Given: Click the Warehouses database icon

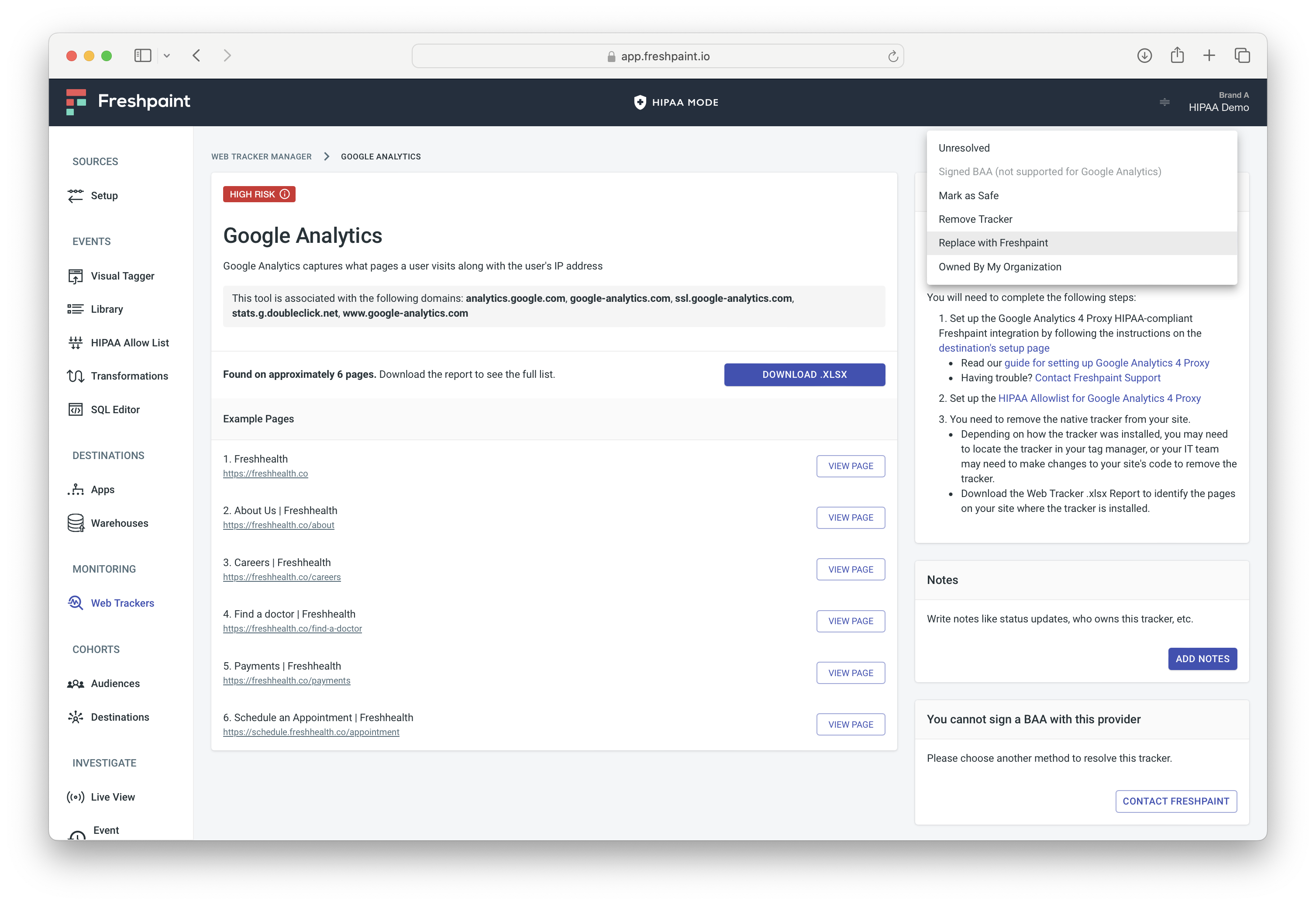Looking at the screenshot, I should [x=76, y=523].
